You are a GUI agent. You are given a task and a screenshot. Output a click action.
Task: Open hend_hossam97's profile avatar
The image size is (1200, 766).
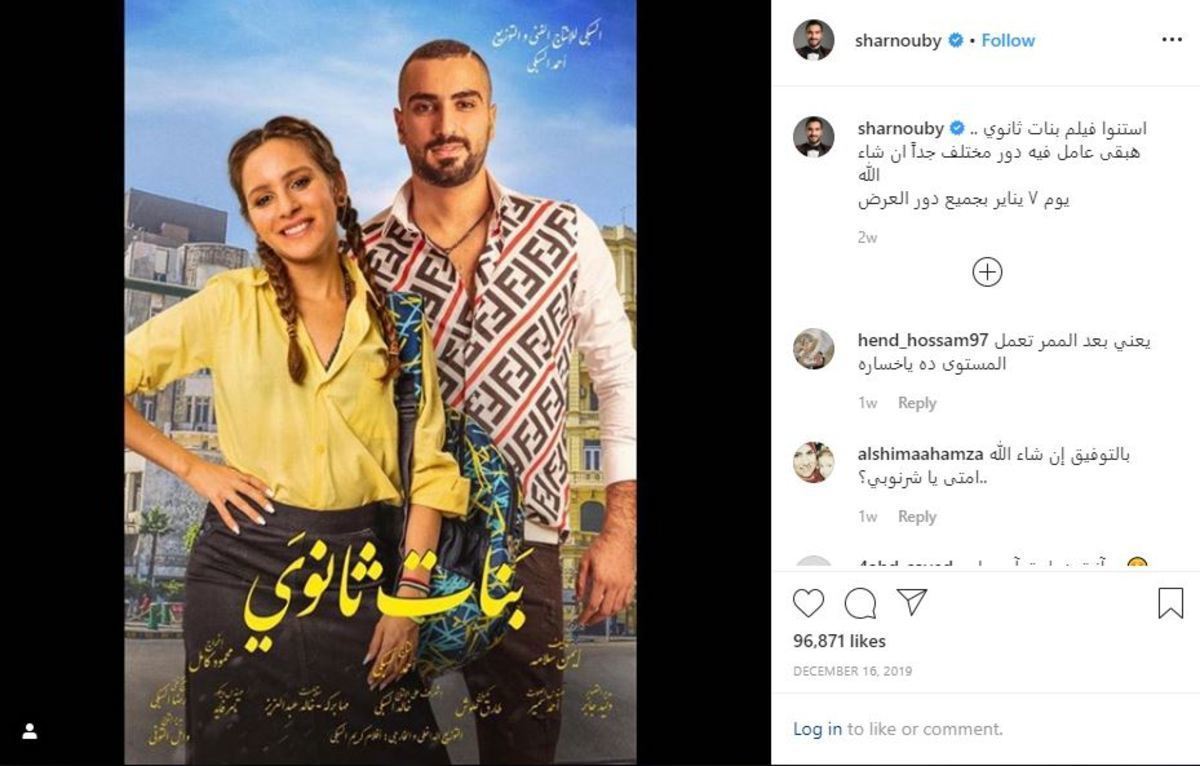tap(814, 349)
